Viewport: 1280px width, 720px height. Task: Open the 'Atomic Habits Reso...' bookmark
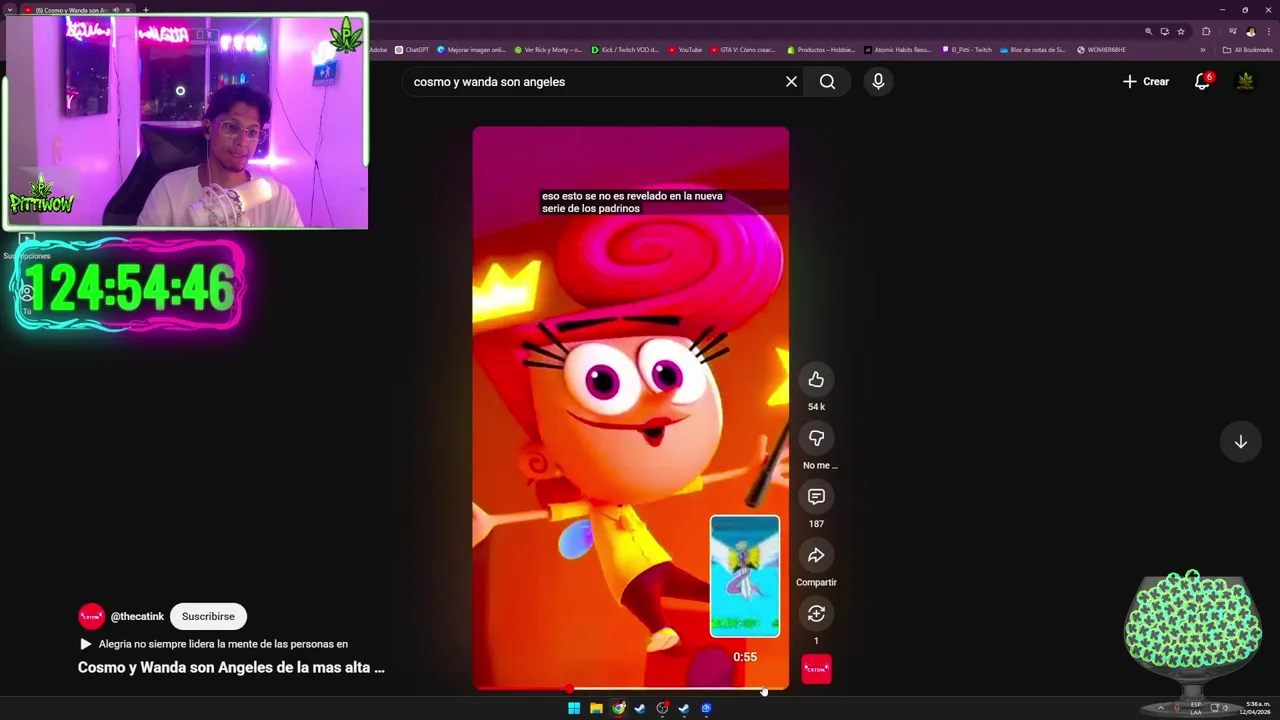898,50
